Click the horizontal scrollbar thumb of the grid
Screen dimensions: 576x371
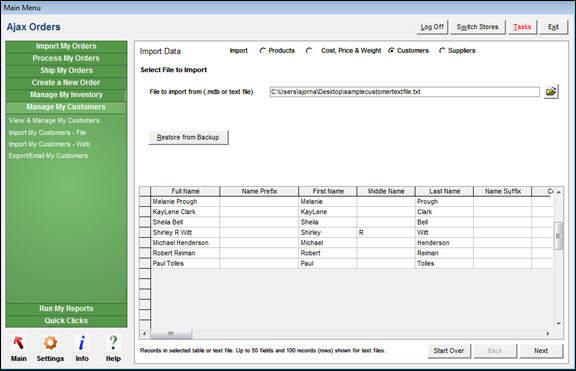pos(171,334)
